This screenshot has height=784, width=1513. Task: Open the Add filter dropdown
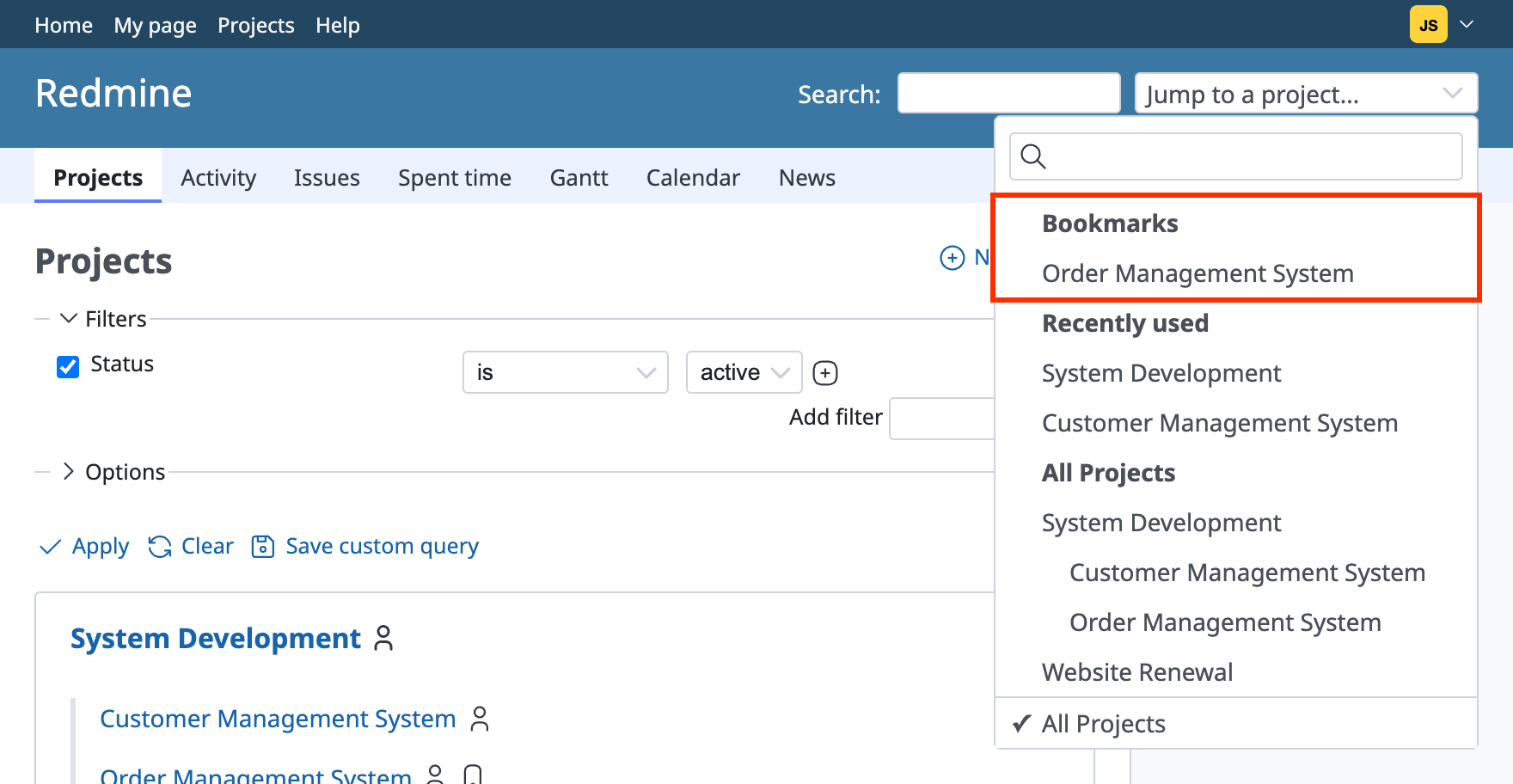coord(942,419)
